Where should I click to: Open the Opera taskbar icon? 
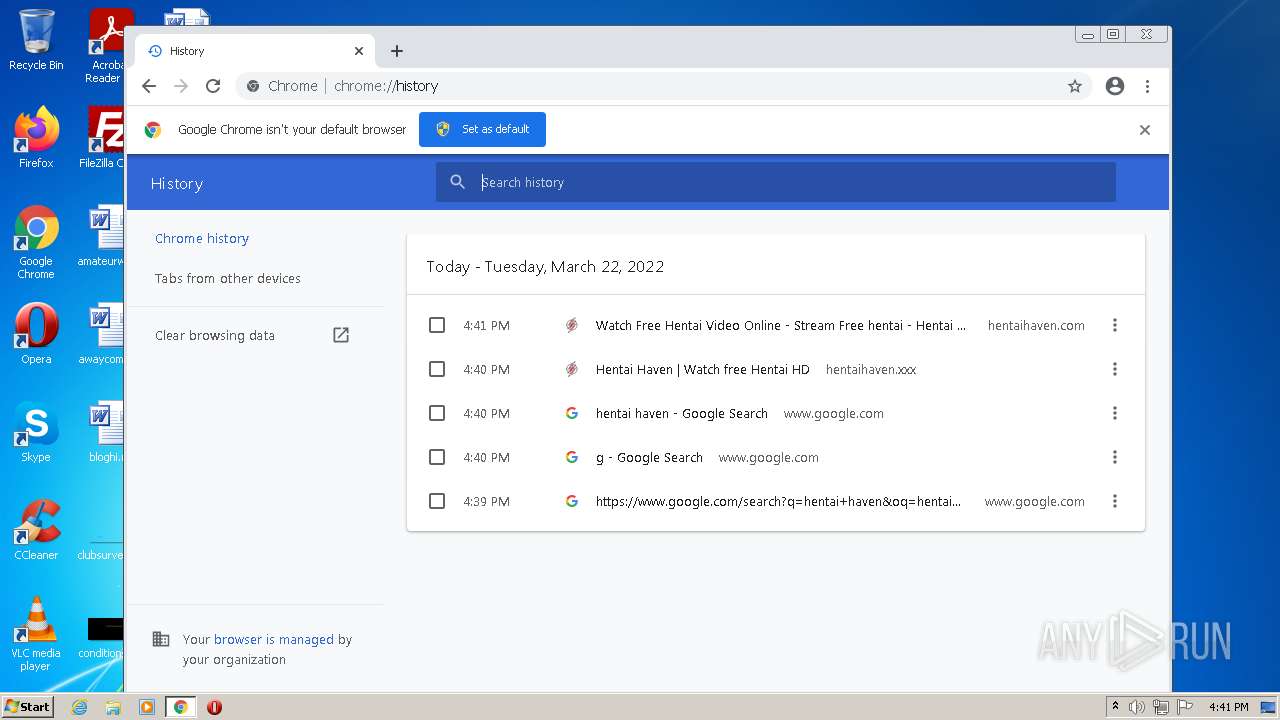click(214, 707)
